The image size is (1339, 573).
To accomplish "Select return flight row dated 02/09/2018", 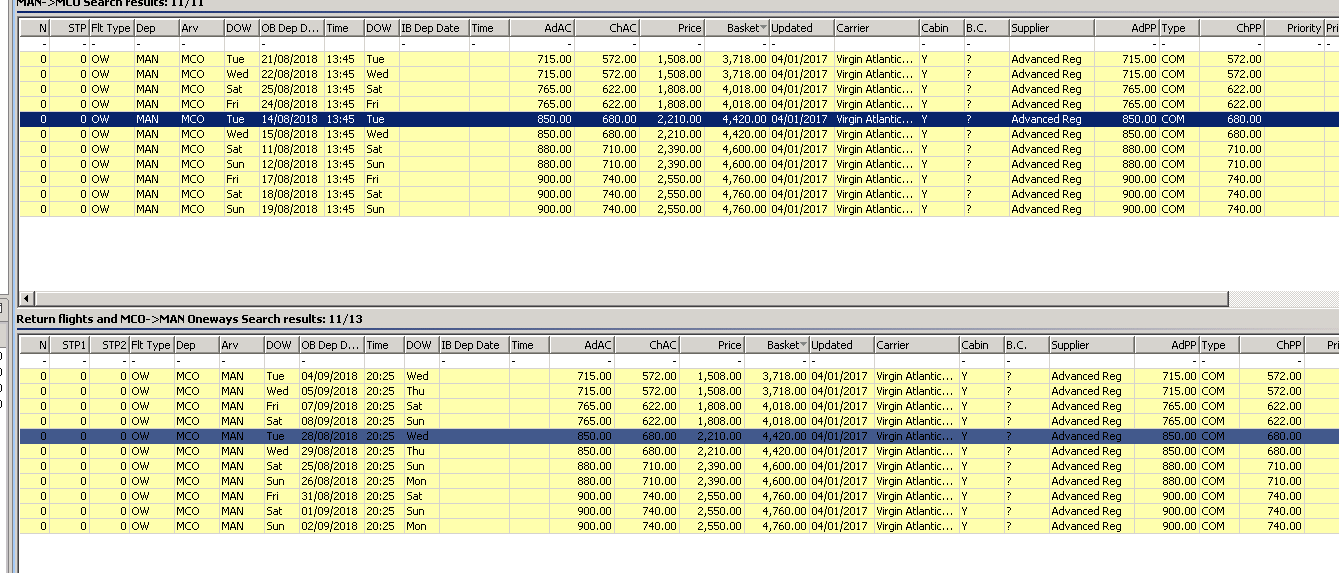I will pyautogui.click(x=328, y=526).
